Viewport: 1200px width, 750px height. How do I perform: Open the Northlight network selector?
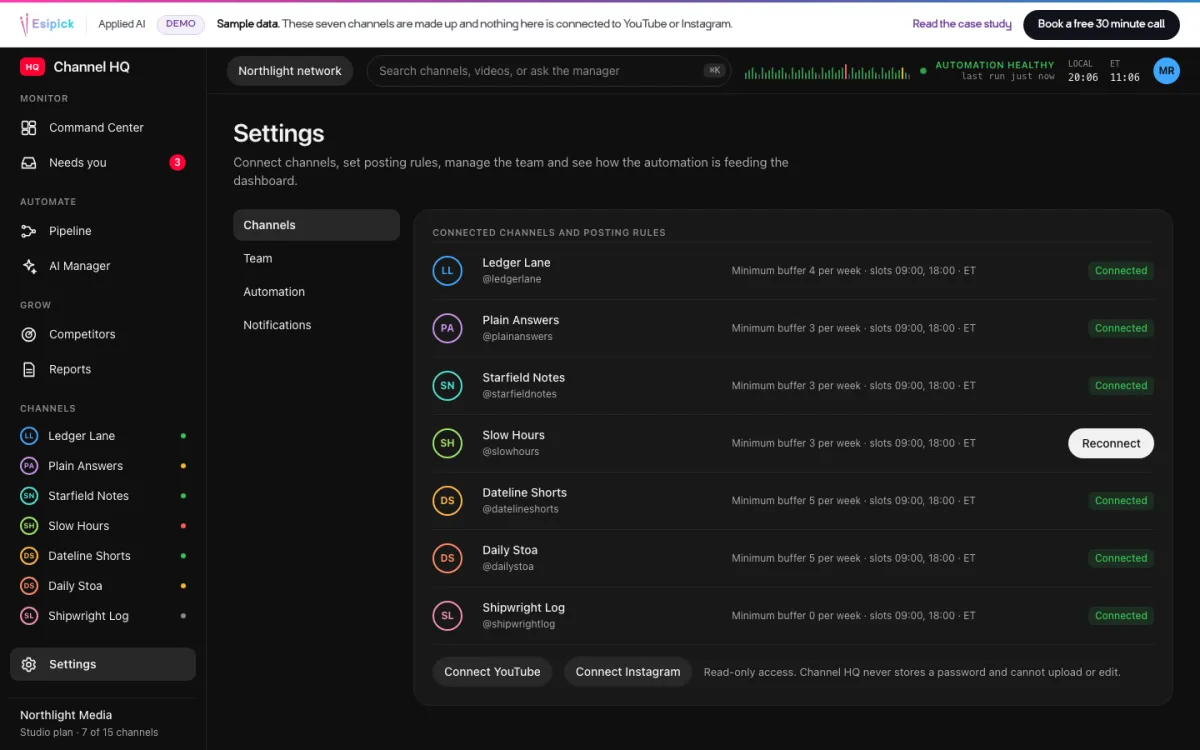290,71
